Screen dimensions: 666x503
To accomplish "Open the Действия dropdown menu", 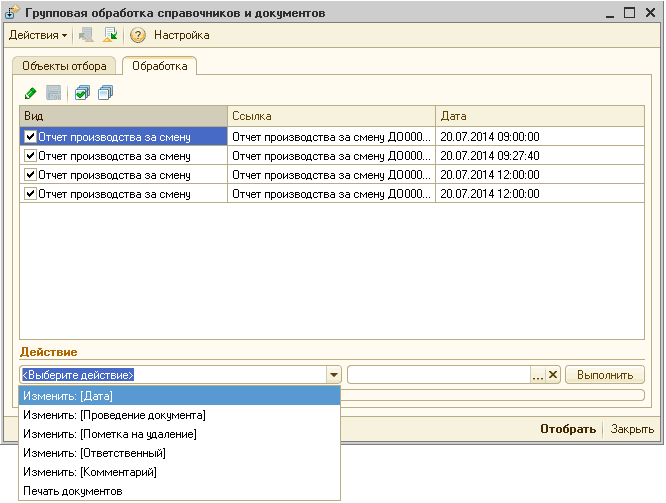I will tap(38, 35).
